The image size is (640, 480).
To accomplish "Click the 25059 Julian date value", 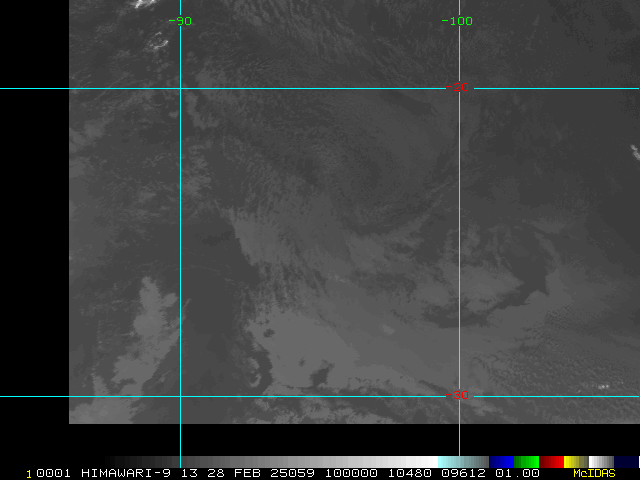I will (292, 473).
